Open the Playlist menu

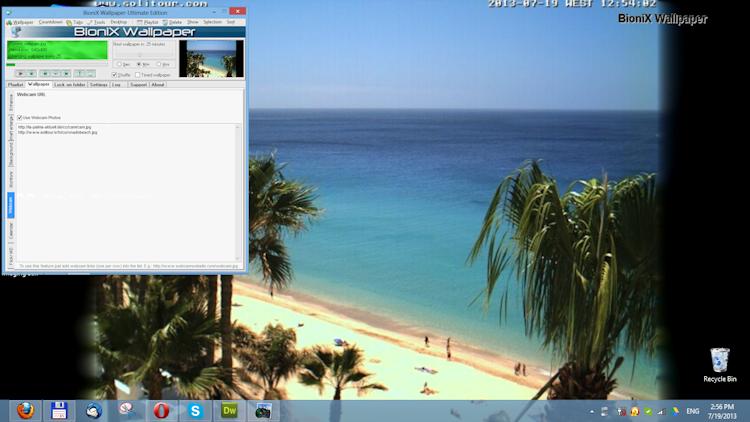tap(147, 22)
